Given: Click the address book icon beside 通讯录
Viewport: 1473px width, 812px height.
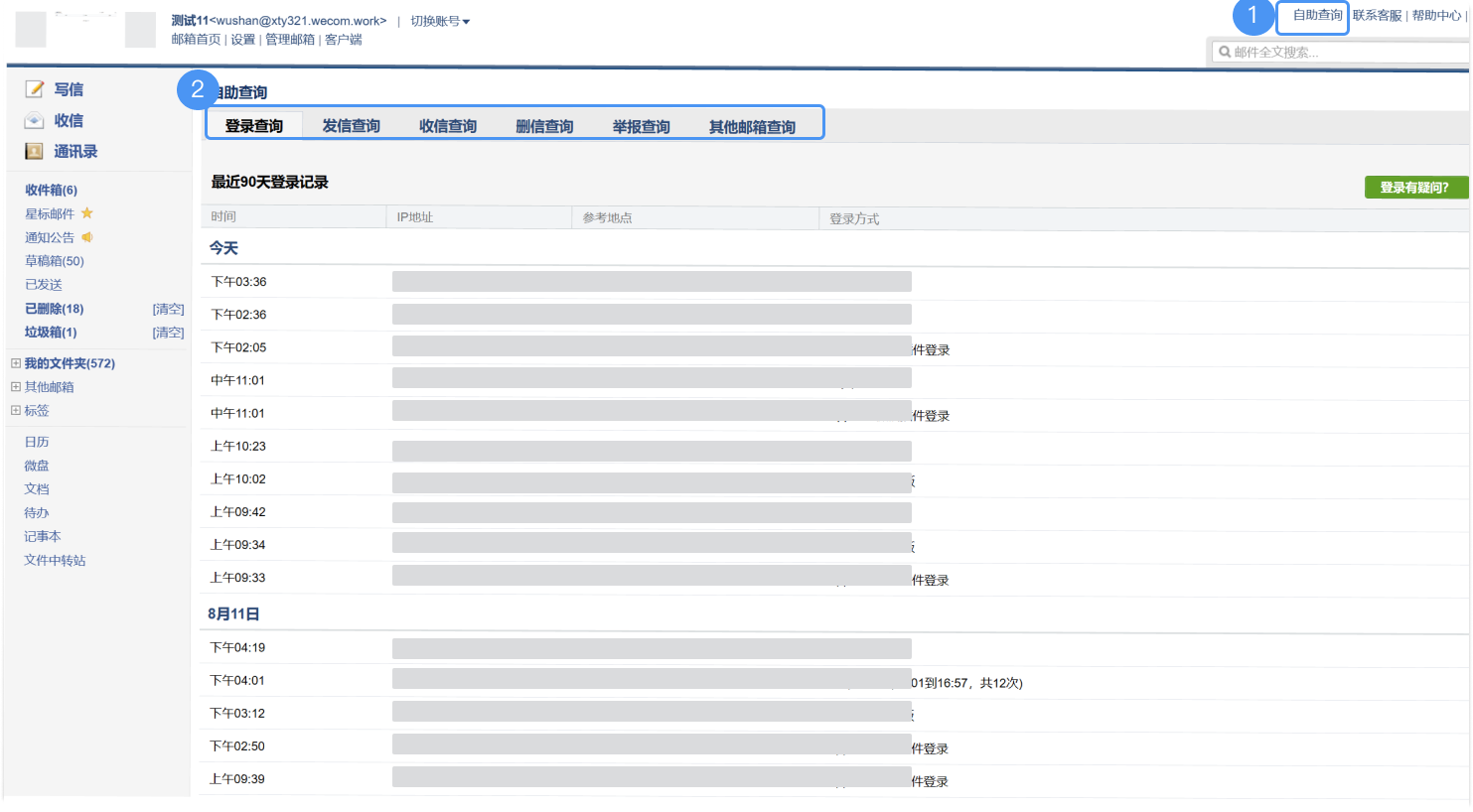Looking at the screenshot, I should (35, 151).
